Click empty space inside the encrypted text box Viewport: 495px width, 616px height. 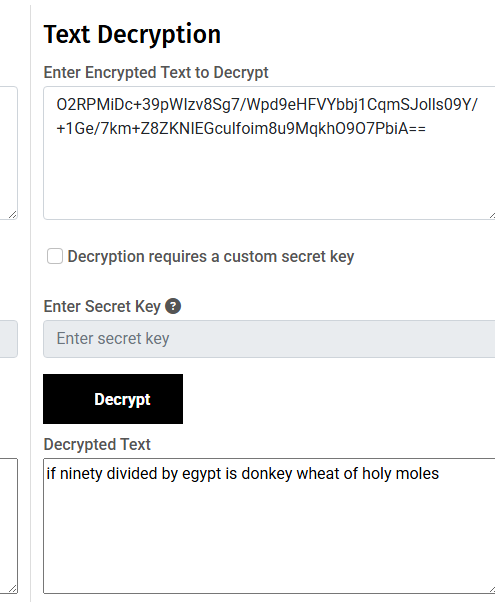(267, 177)
